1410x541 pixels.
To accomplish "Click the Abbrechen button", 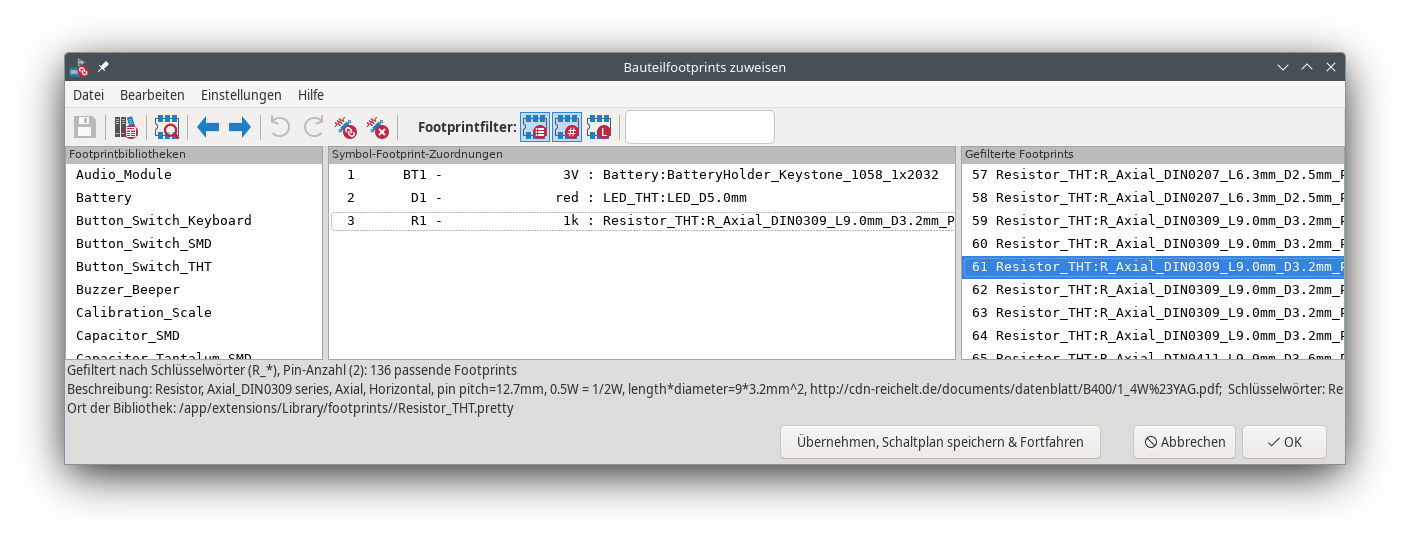I will point(1184,442).
